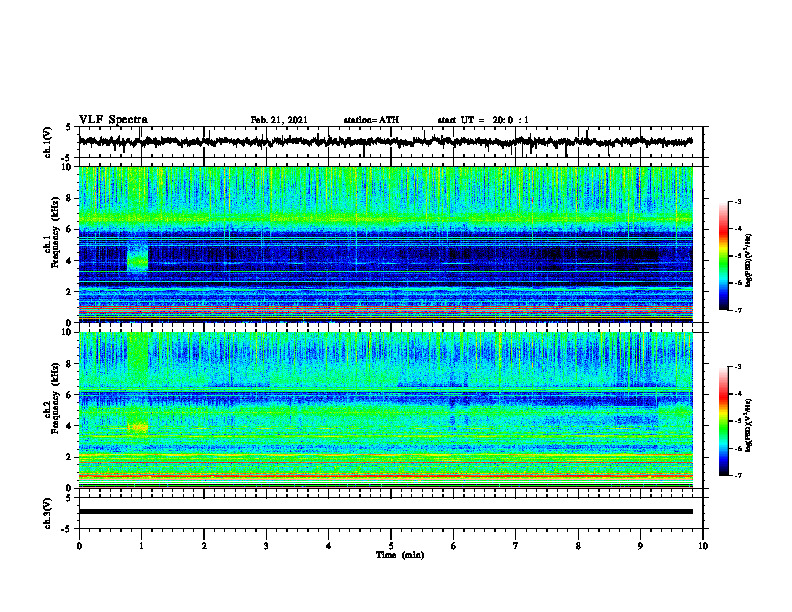Image resolution: width=792 pixels, height=612 pixels.
Task: Click the ch.1 voltage waveform trace
Action: (x=385, y=142)
